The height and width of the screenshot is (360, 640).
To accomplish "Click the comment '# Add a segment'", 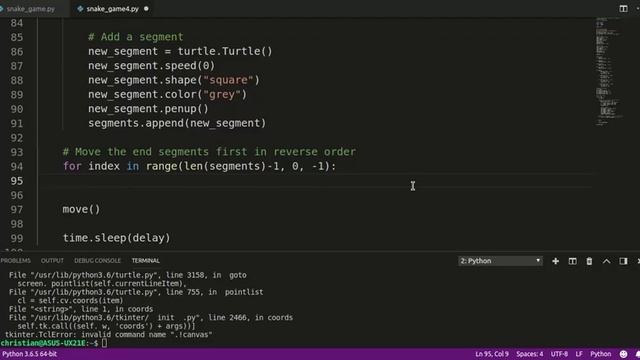I will (136, 37).
